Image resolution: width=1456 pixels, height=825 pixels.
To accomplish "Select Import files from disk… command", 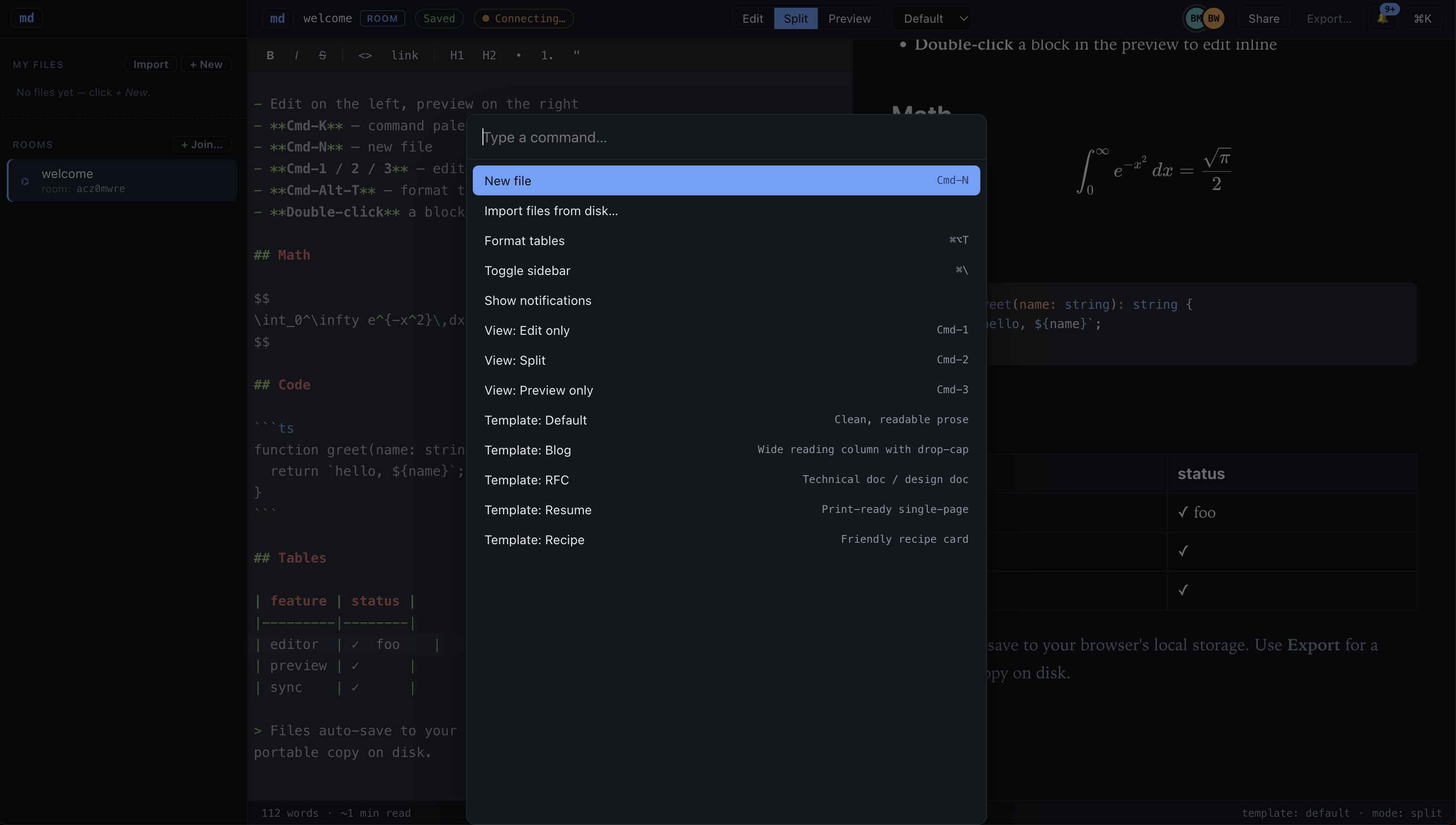I will tap(726, 210).
